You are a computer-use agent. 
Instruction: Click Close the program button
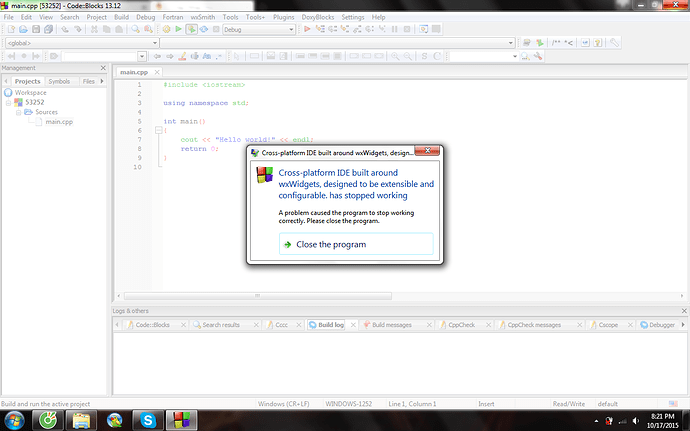coord(356,244)
